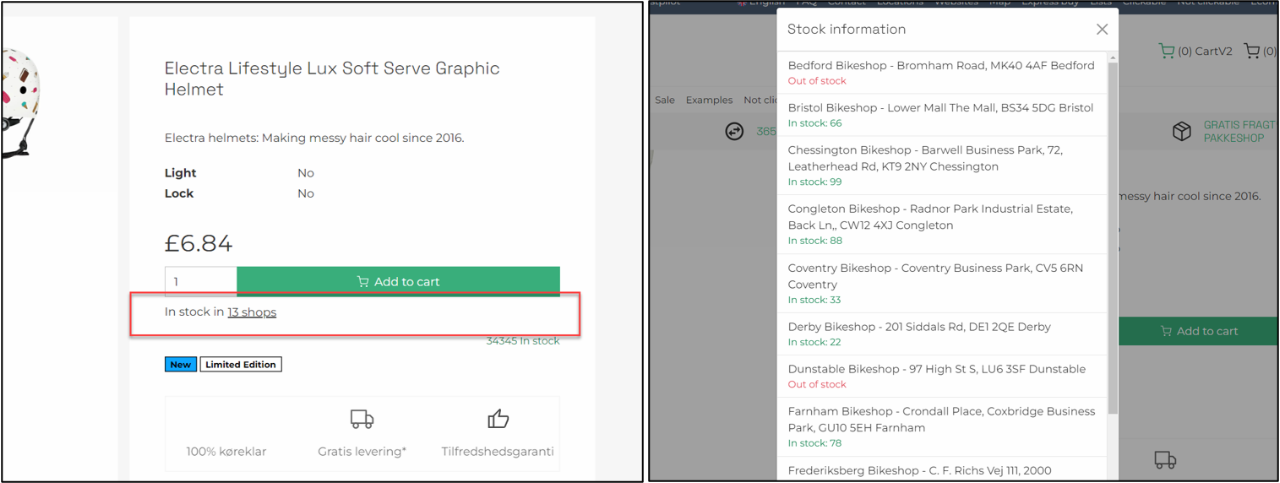
Task: Open the 13 shops stock link
Action: tap(251, 312)
